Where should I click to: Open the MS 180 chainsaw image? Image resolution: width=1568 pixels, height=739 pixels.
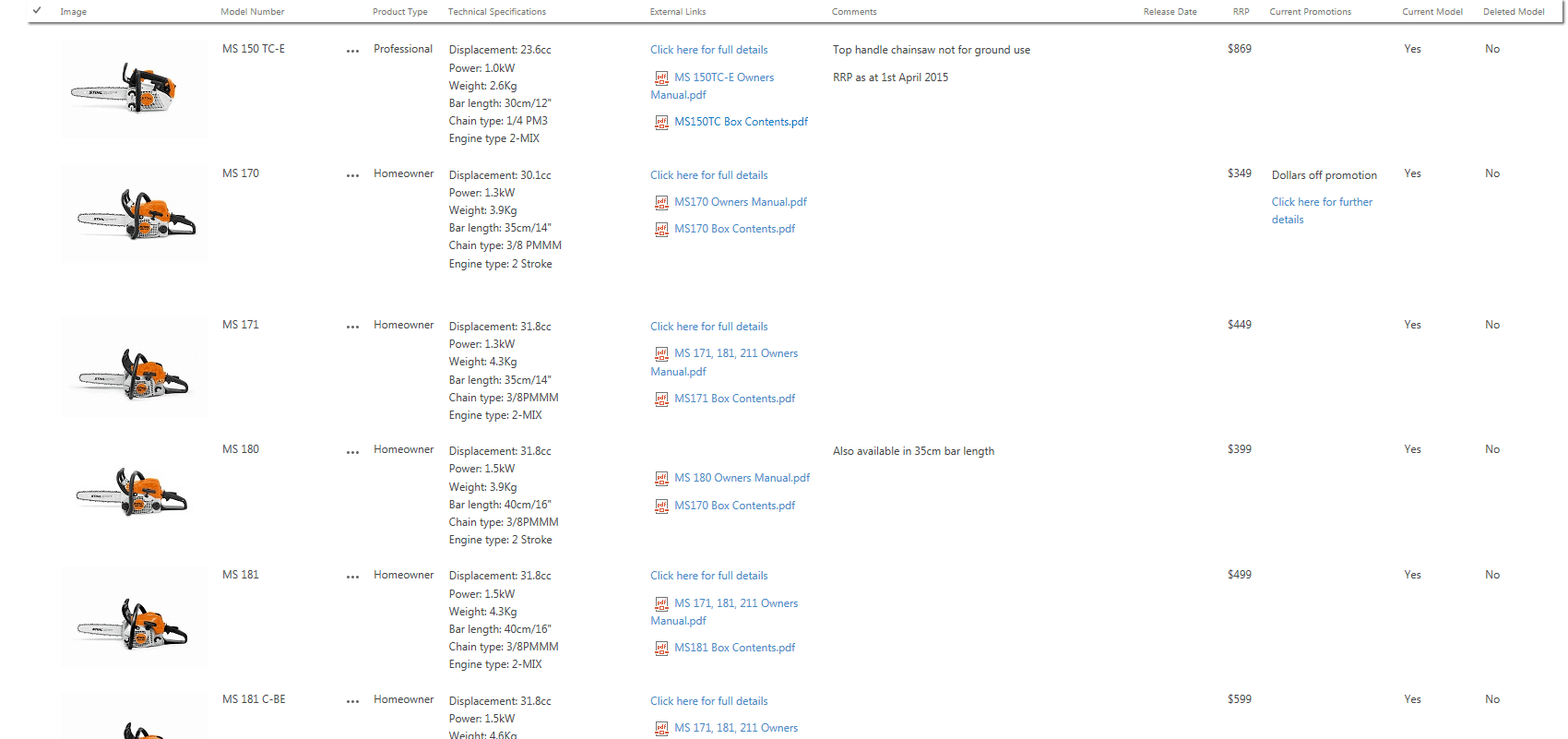coord(135,492)
